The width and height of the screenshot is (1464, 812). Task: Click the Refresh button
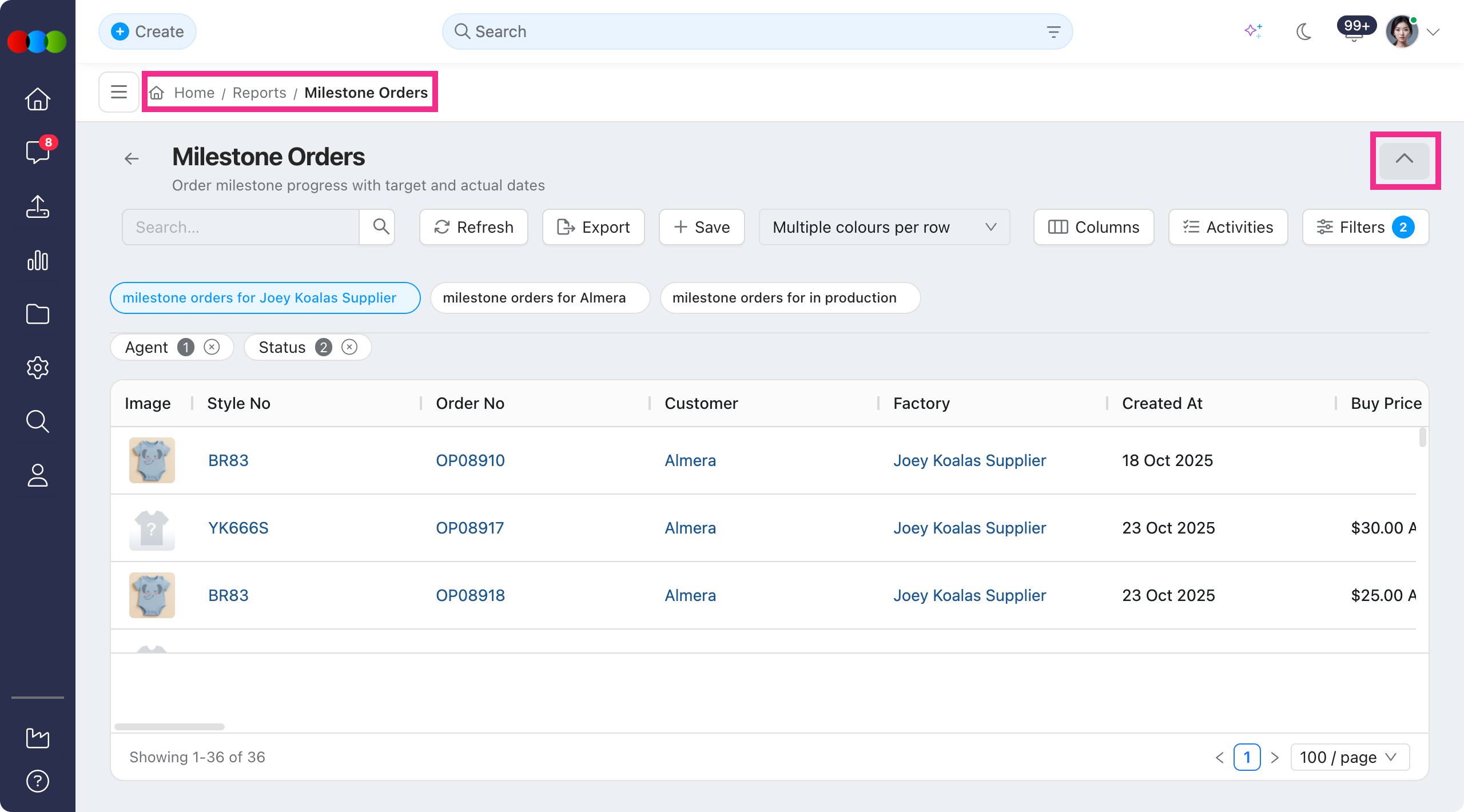click(474, 227)
